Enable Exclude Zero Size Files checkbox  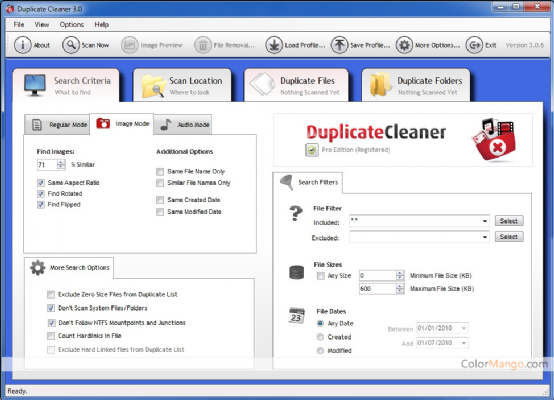(x=51, y=295)
